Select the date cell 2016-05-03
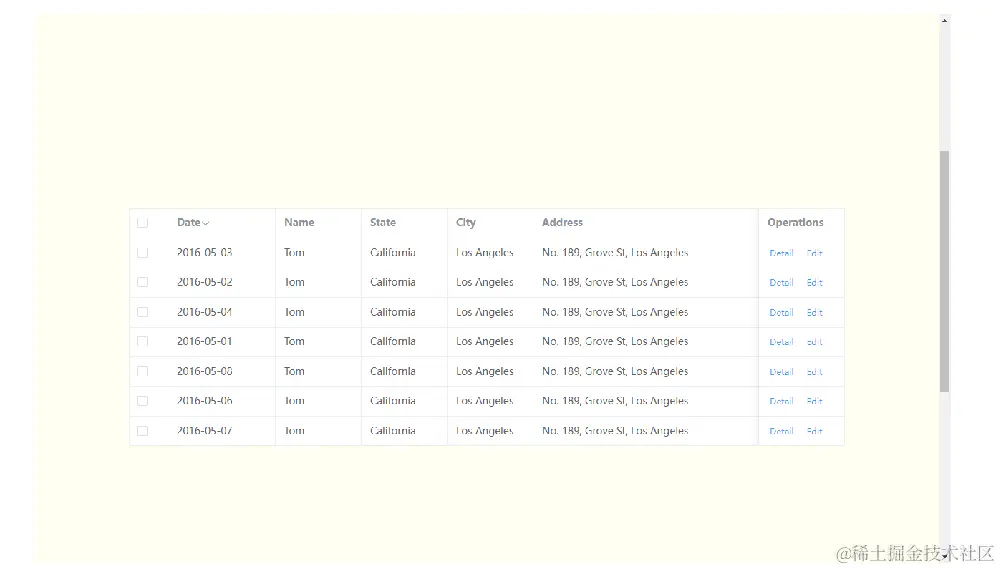The image size is (1001, 569). [204, 252]
